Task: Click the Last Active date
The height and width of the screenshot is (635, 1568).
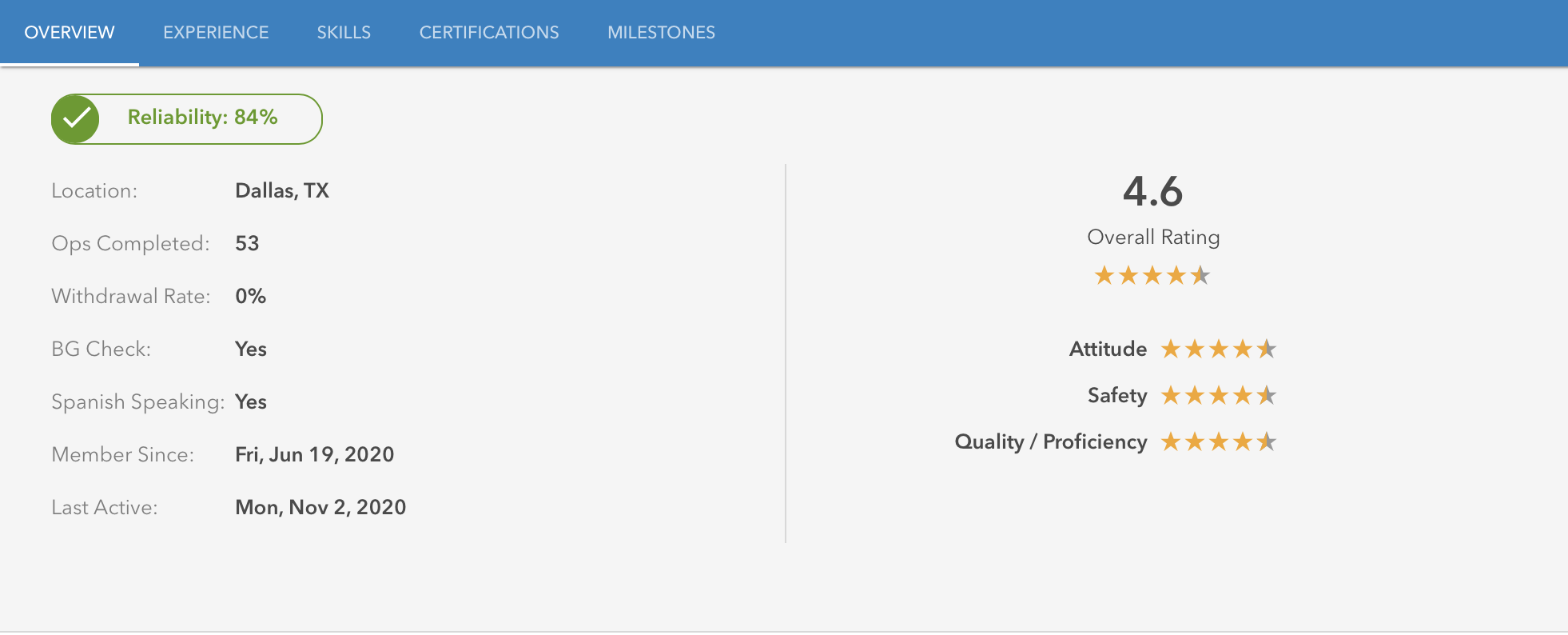Action: pos(320,508)
